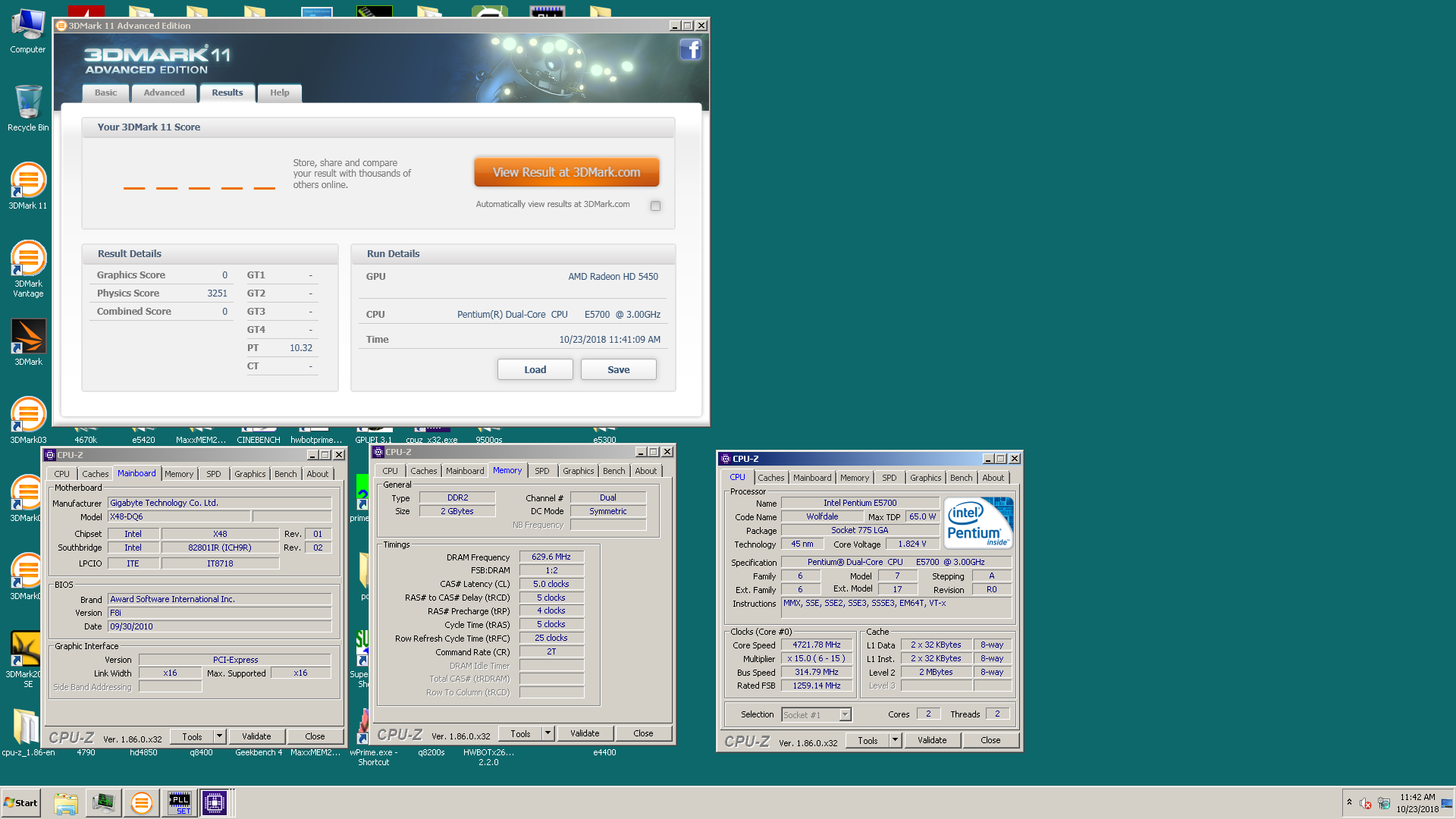
Task: Click the GPU name AMD Radeon HD 5450
Action: pyautogui.click(x=613, y=277)
